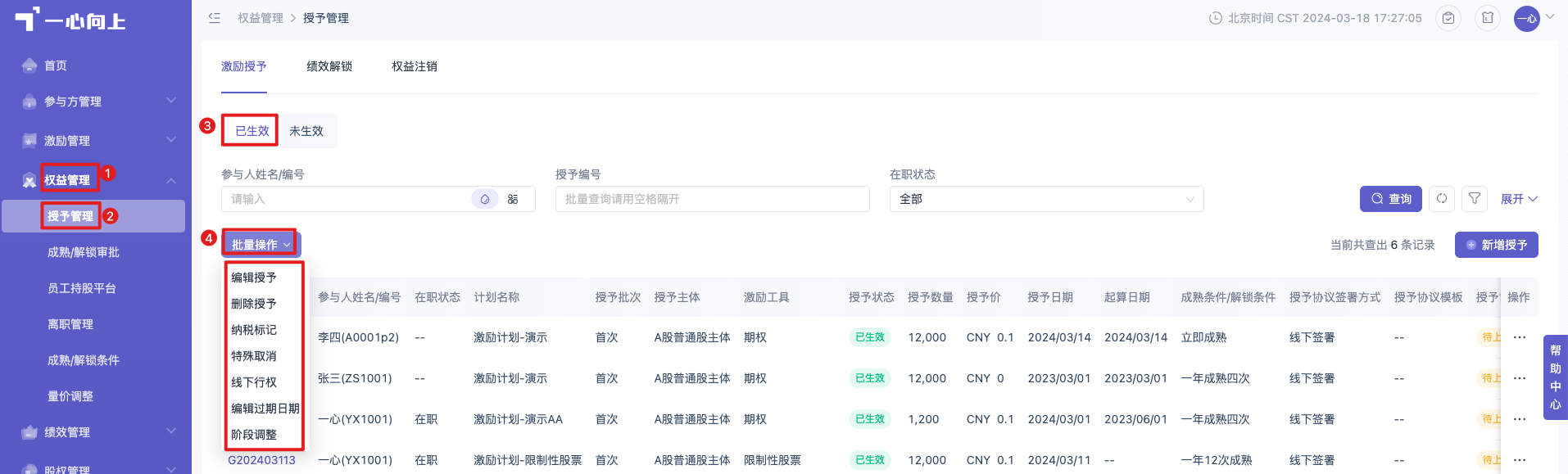This screenshot has width=1568, height=474.
Task: Open more actions for 张三(ZS1001) row
Action: [1520, 378]
